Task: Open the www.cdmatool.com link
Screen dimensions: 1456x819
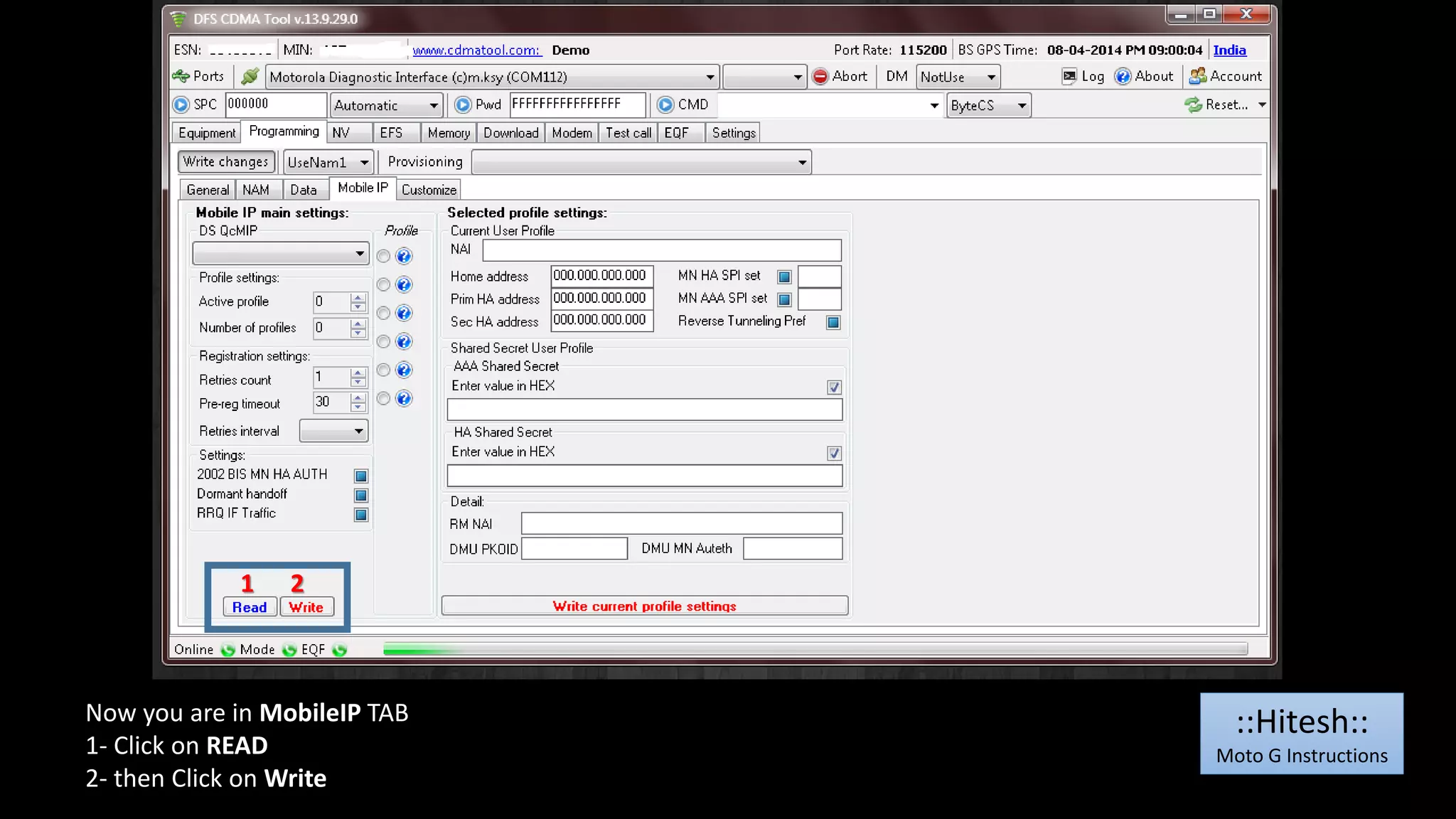Action: (x=476, y=50)
